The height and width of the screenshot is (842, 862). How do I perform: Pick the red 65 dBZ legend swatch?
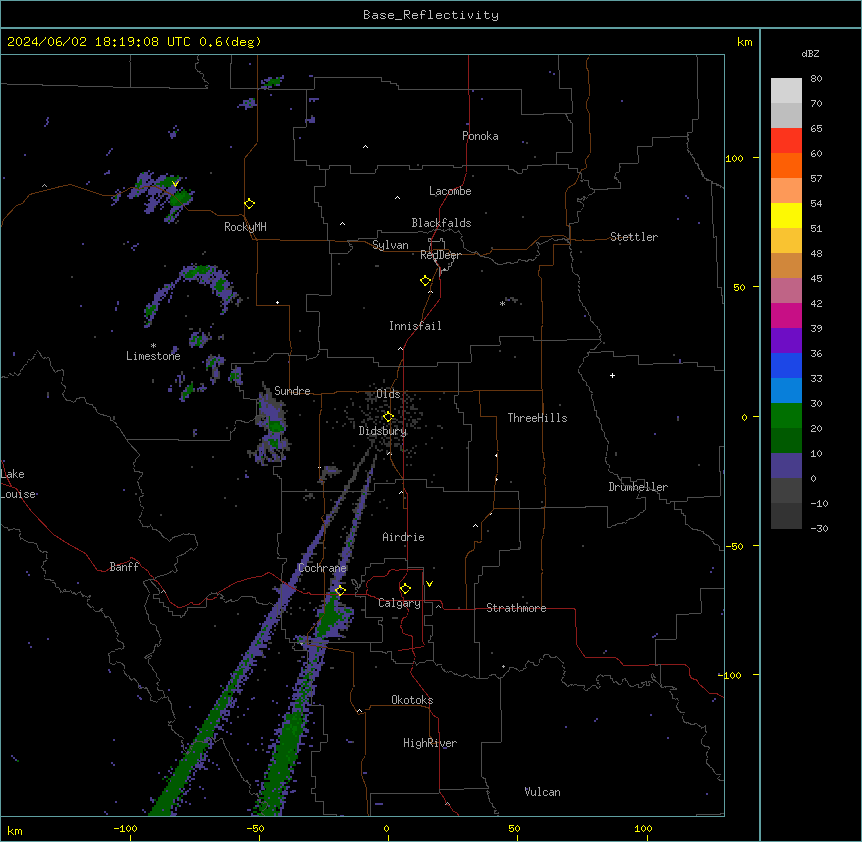click(786, 141)
